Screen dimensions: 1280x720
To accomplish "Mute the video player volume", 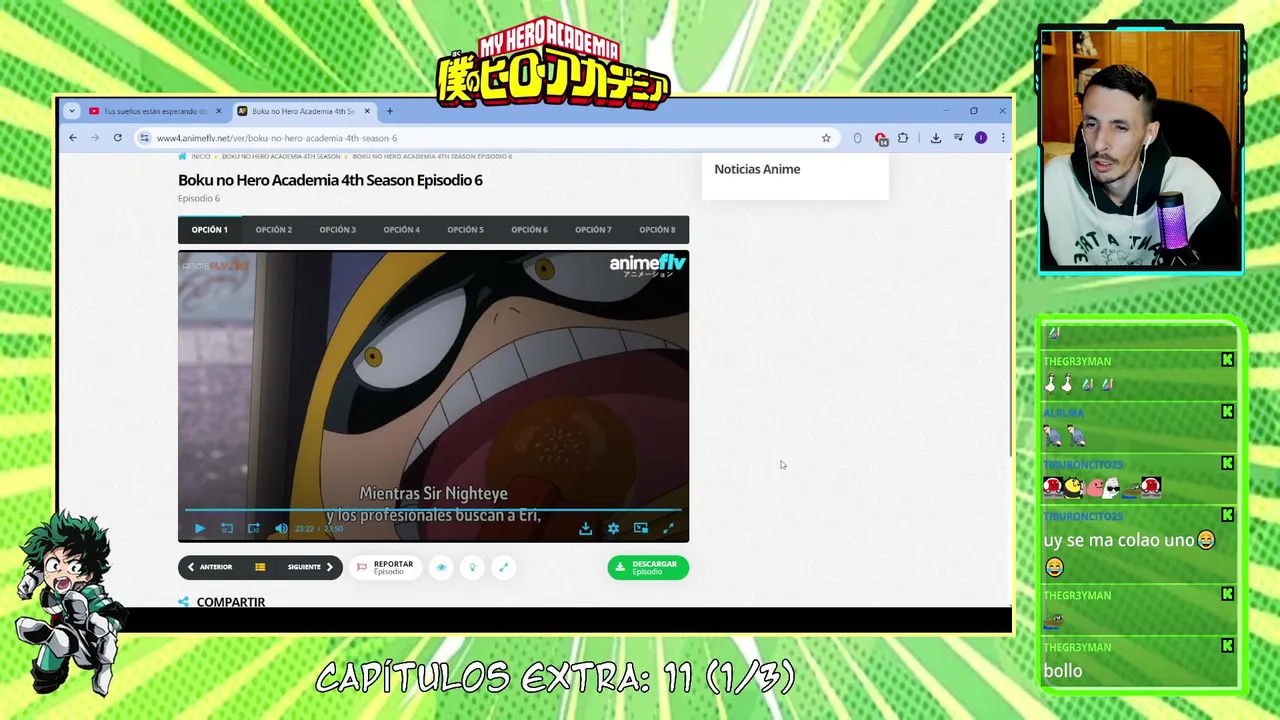I will tap(281, 528).
